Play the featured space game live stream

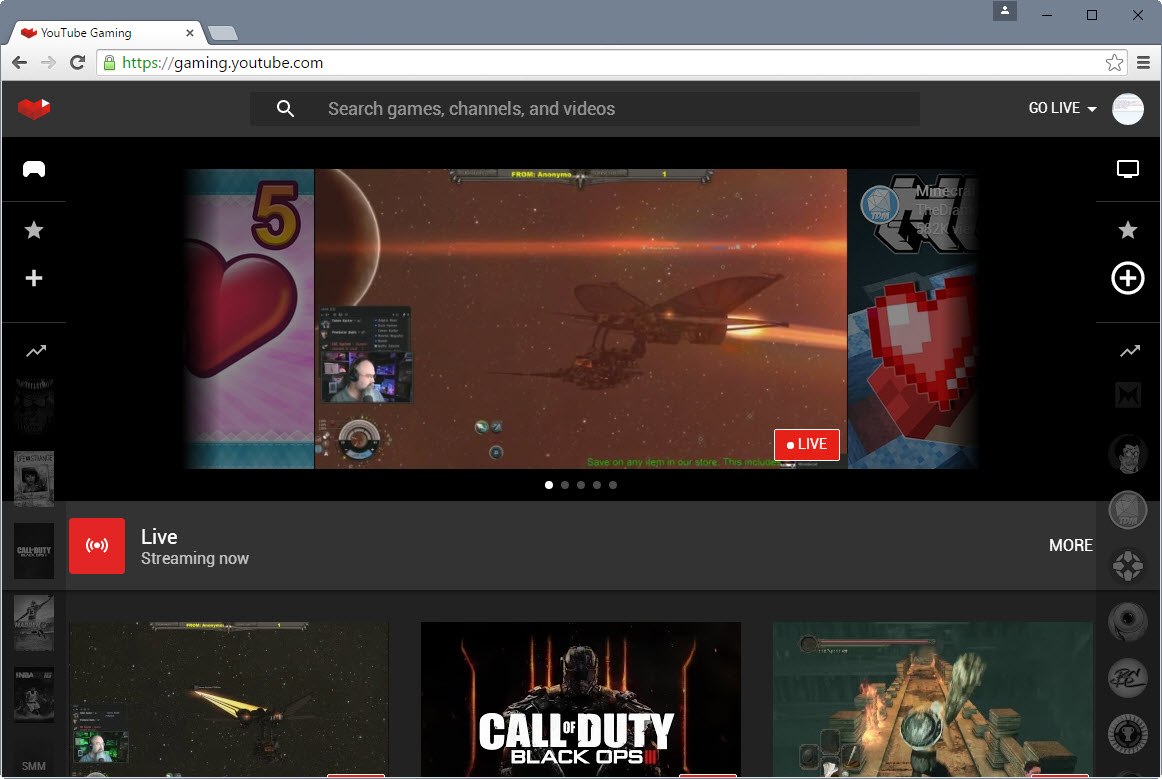[580, 319]
